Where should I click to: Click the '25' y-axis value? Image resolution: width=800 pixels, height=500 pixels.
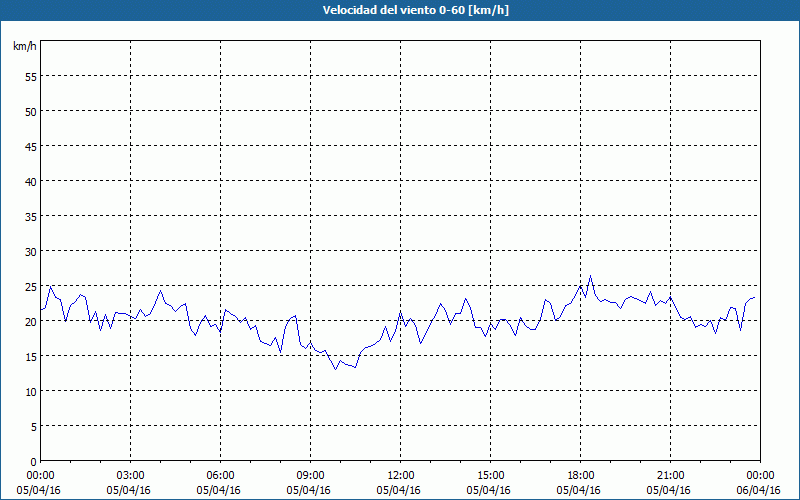31,287
